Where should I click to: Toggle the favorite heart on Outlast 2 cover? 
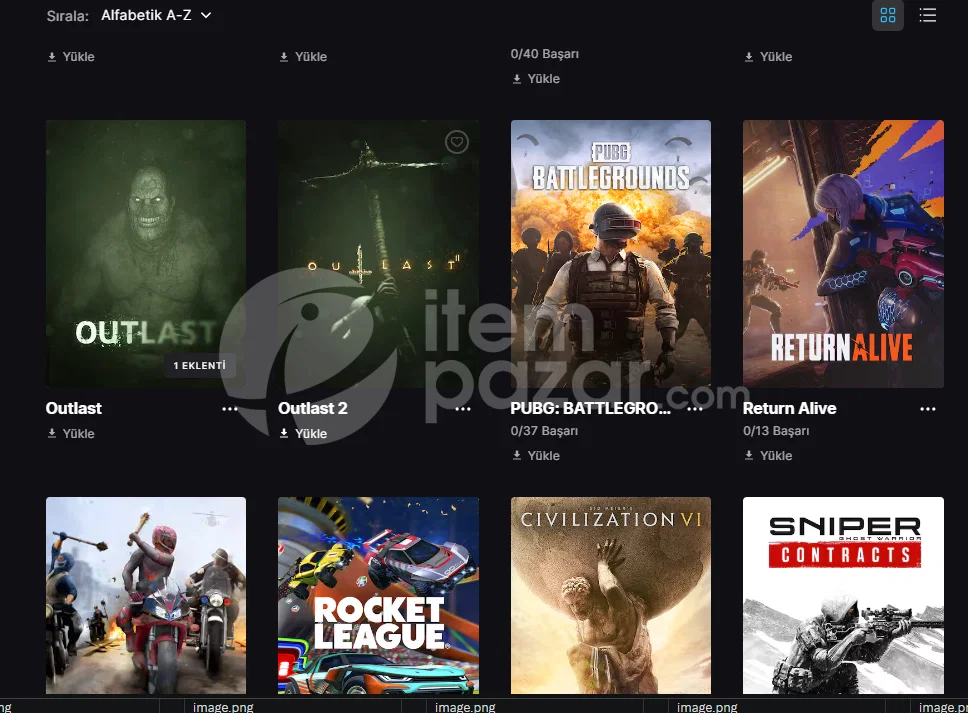tap(457, 143)
